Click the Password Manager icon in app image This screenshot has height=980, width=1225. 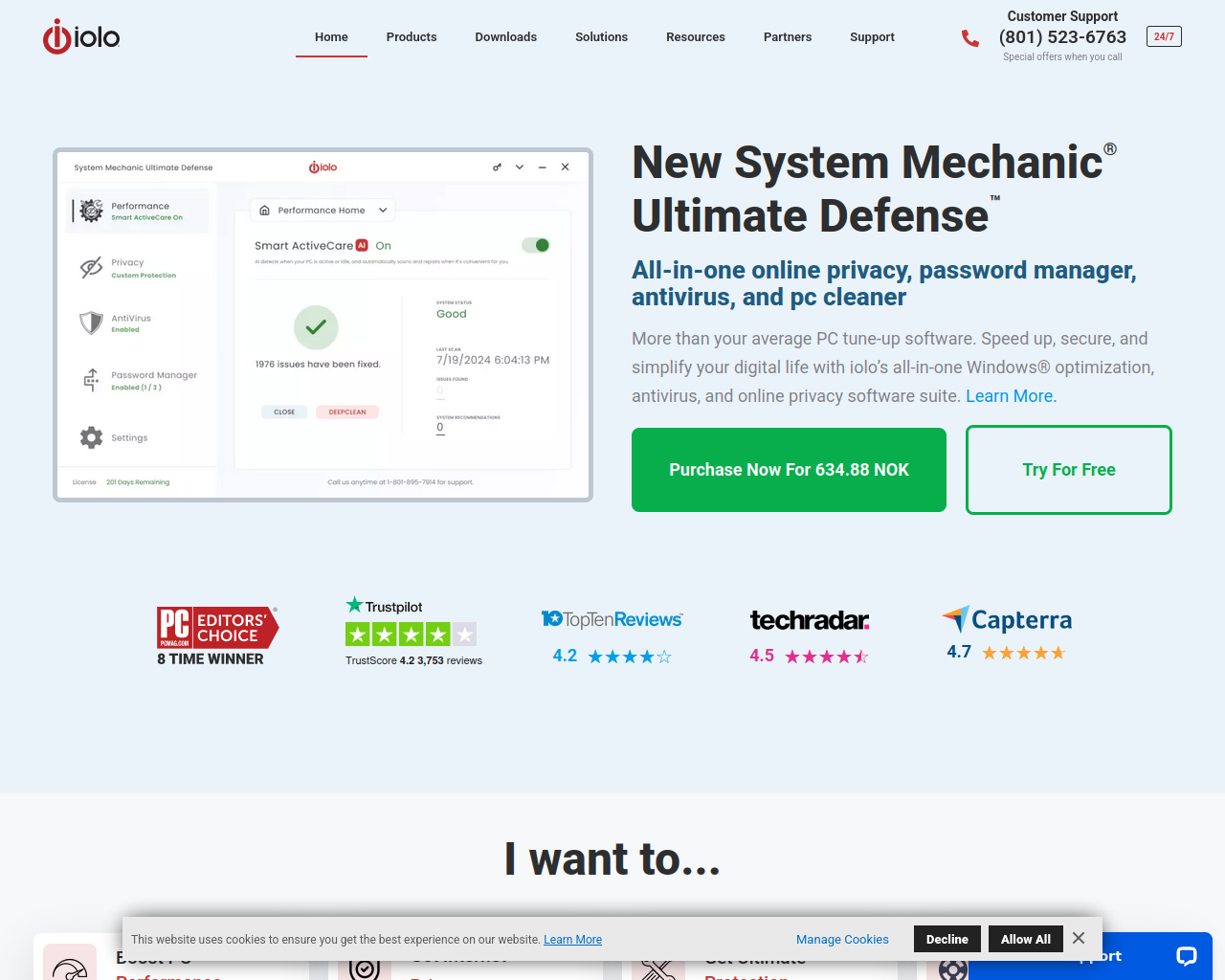pos(91,380)
